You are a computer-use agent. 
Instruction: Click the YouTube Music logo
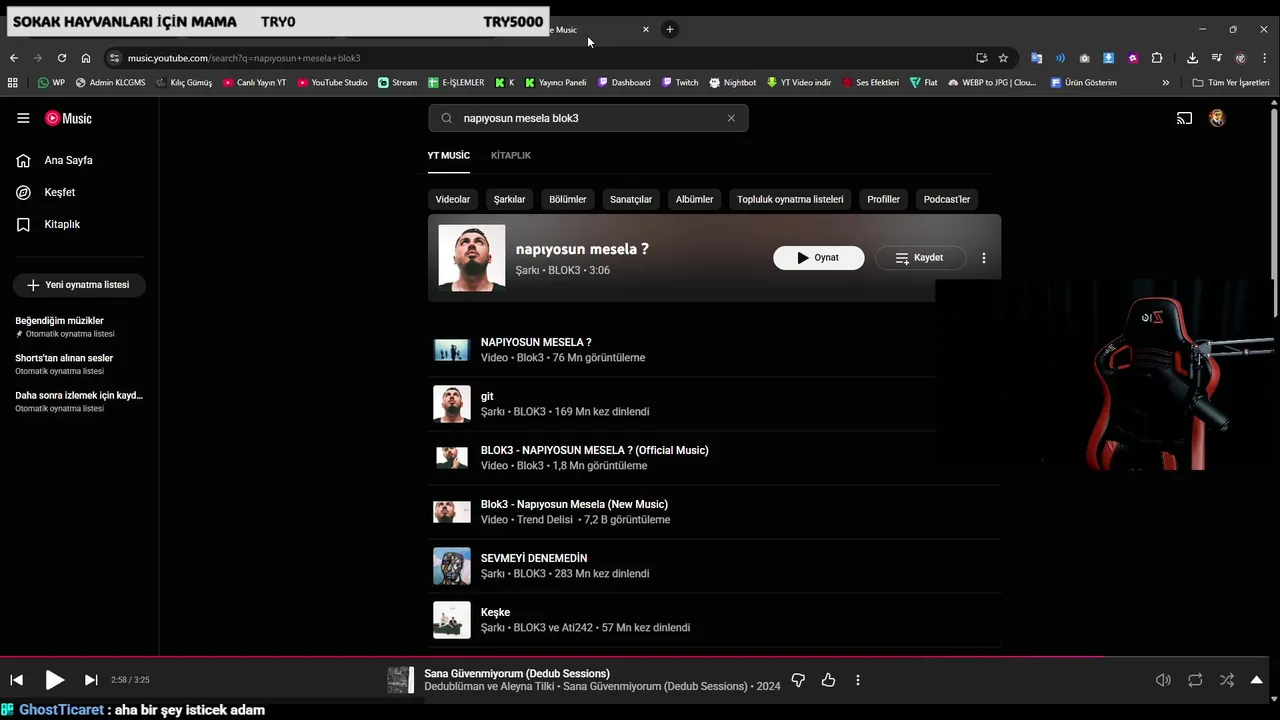(68, 118)
